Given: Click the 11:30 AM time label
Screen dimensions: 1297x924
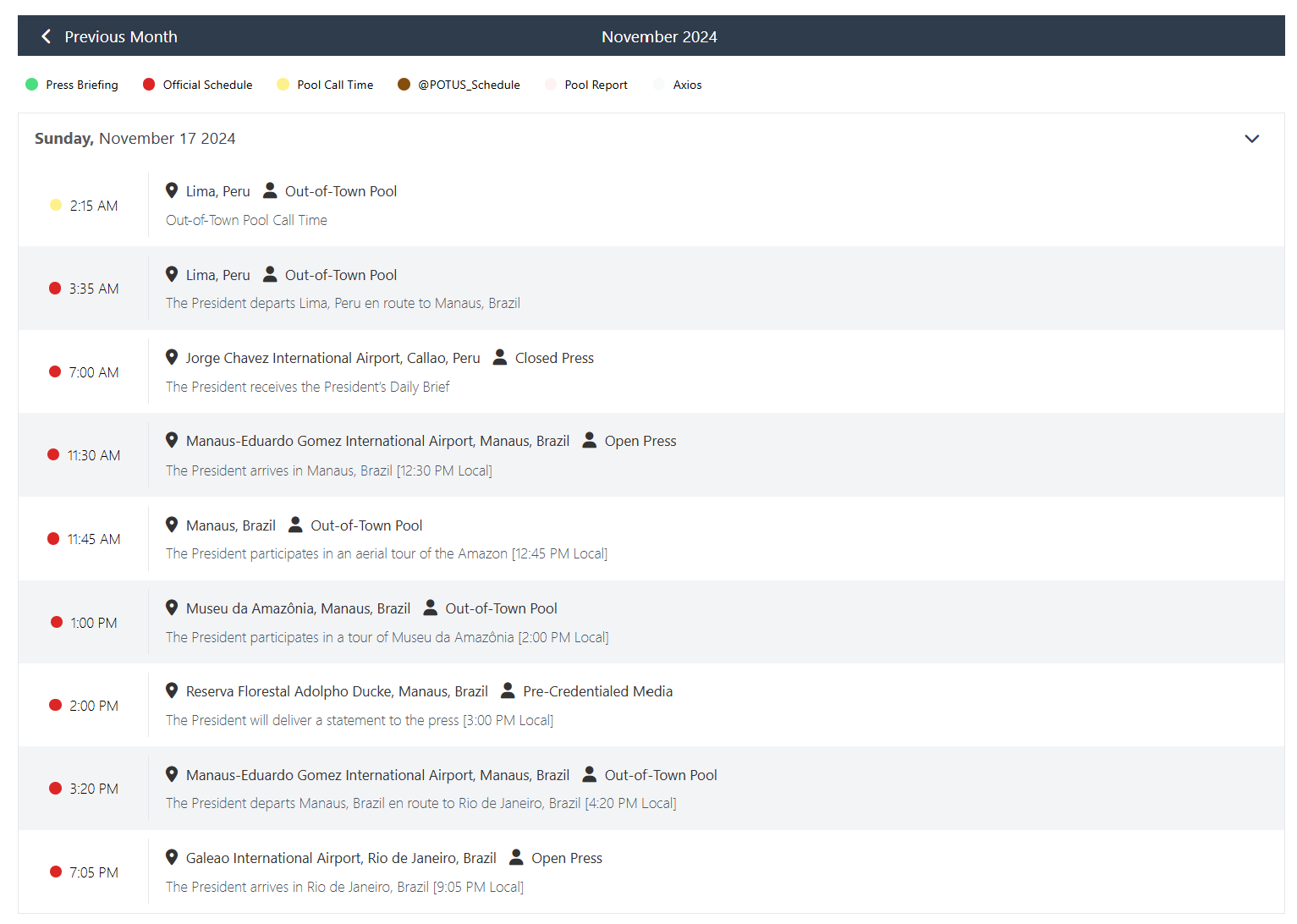Looking at the screenshot, I should tap(94, 455).
